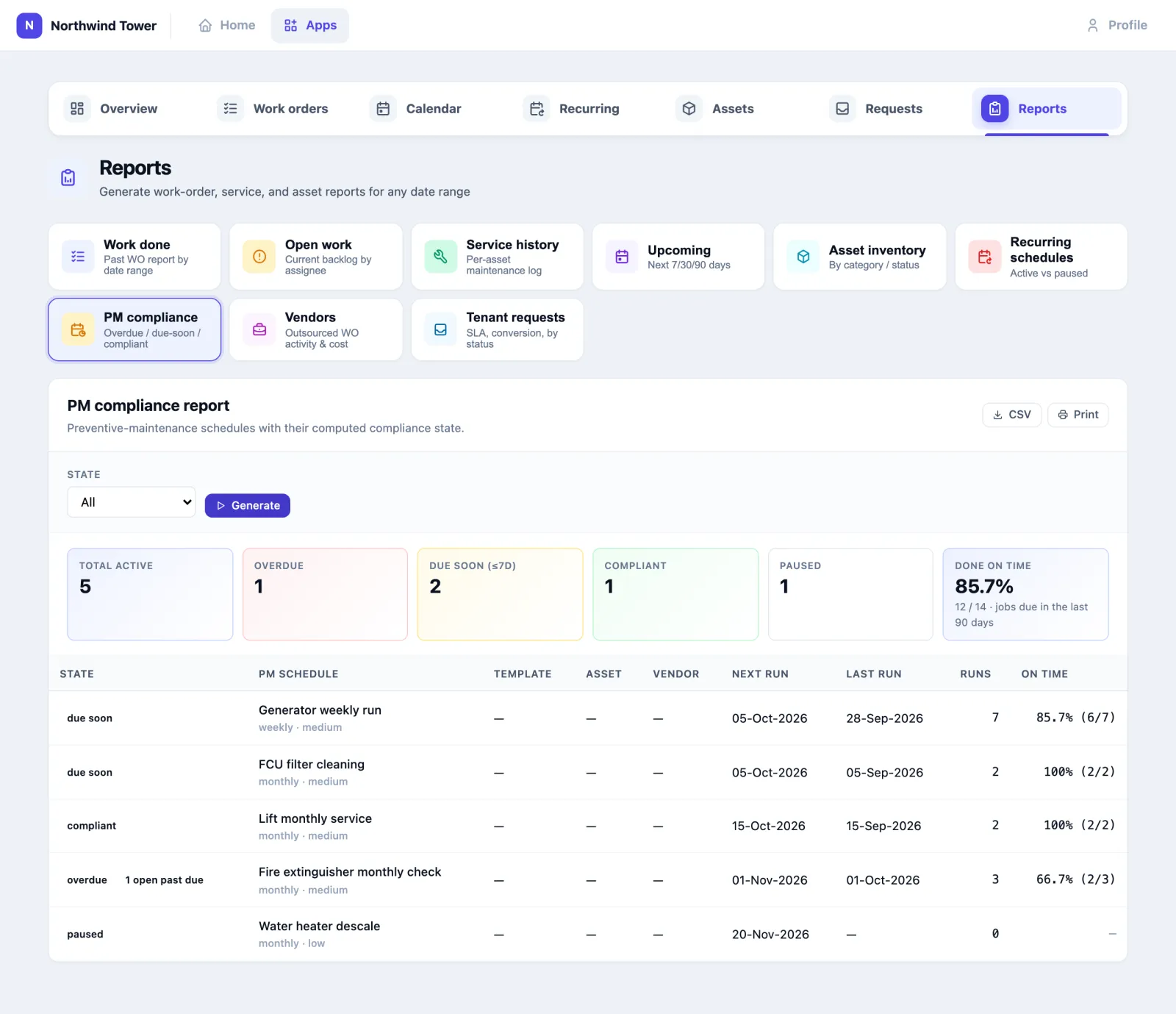
Task: Click Generator weekly run schedule row
Action: pos(588,718)
